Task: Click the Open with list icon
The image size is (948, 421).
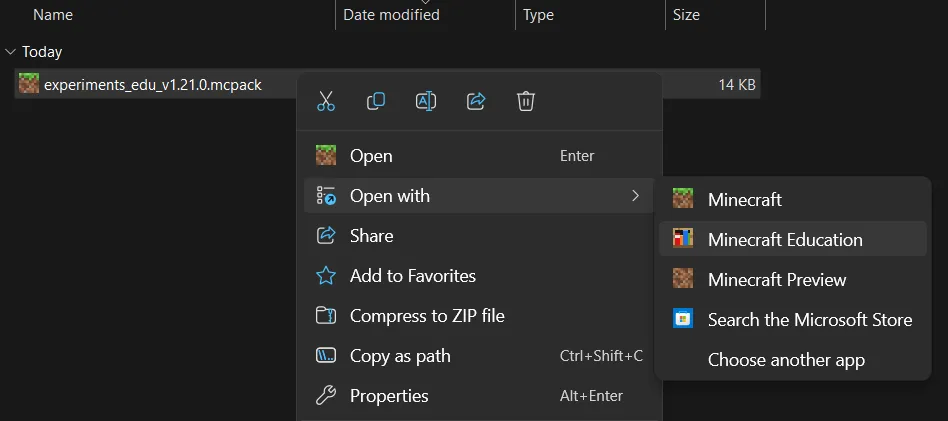Action: [326, 195]
